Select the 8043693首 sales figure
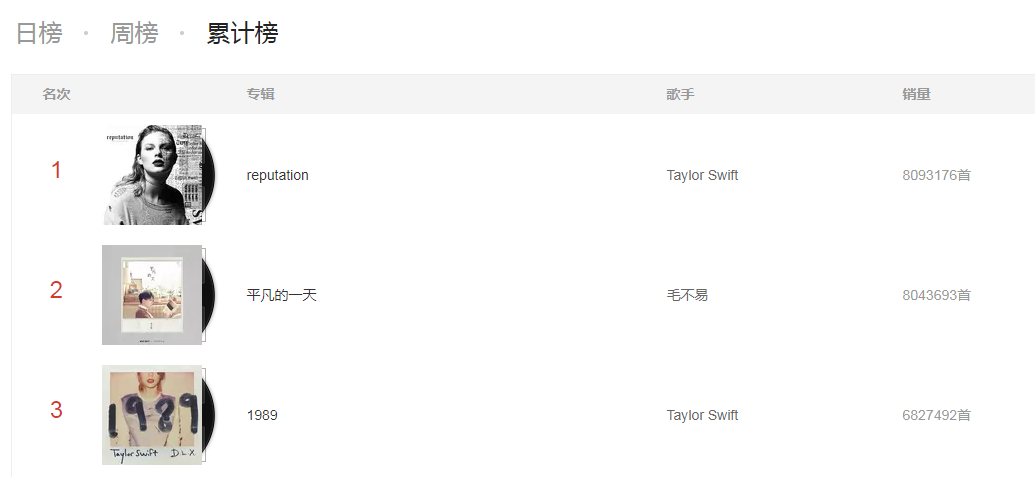The height and width of the screenshot is (477, 1035). pyautogui.click(x=936, y=295)
